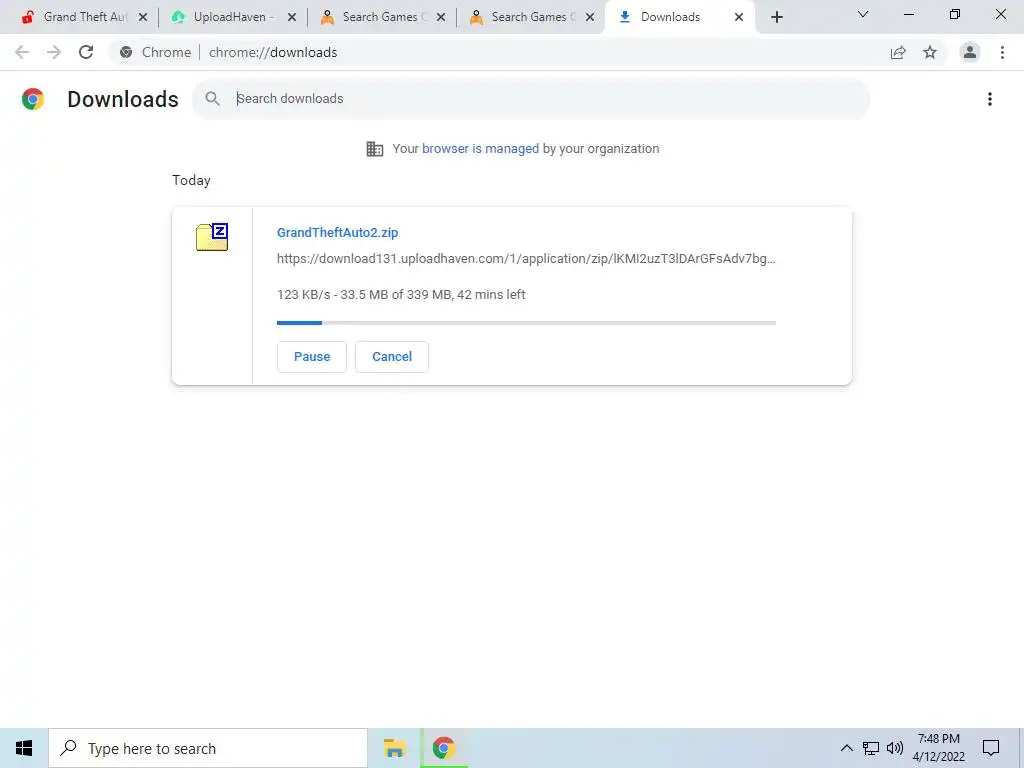Switch to the first Search Games tab

(x=382, y=17)
